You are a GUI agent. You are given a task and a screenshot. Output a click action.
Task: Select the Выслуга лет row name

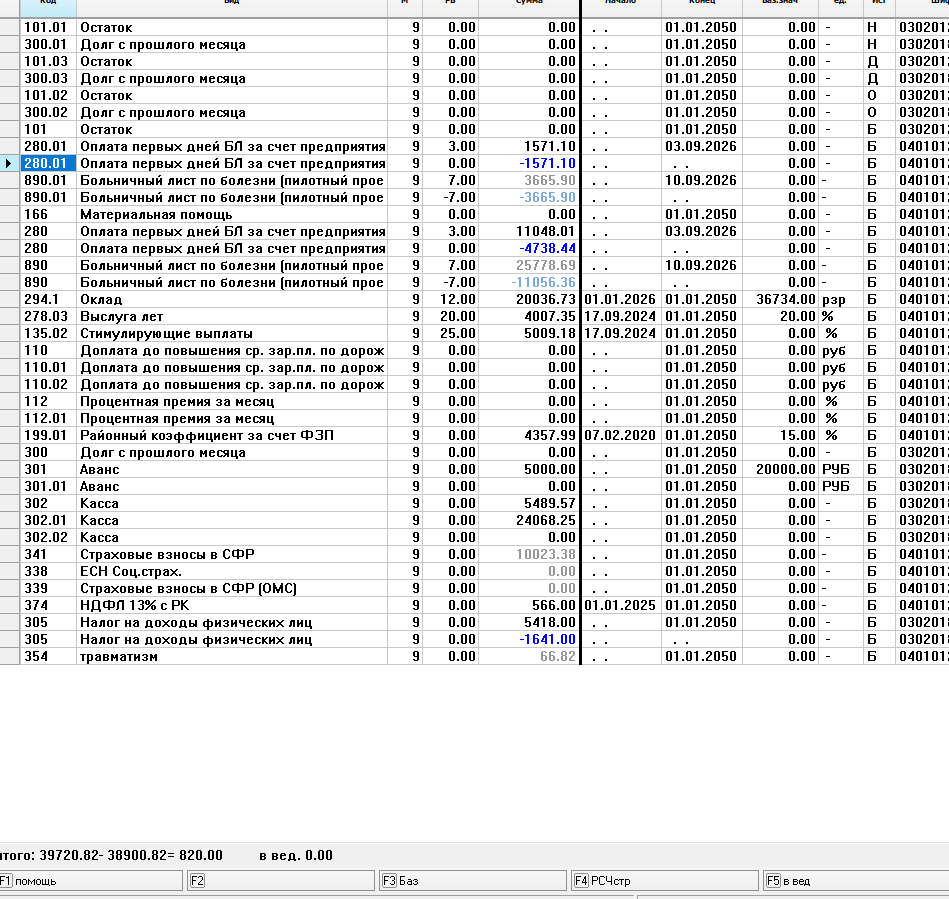tap(122, 316)
